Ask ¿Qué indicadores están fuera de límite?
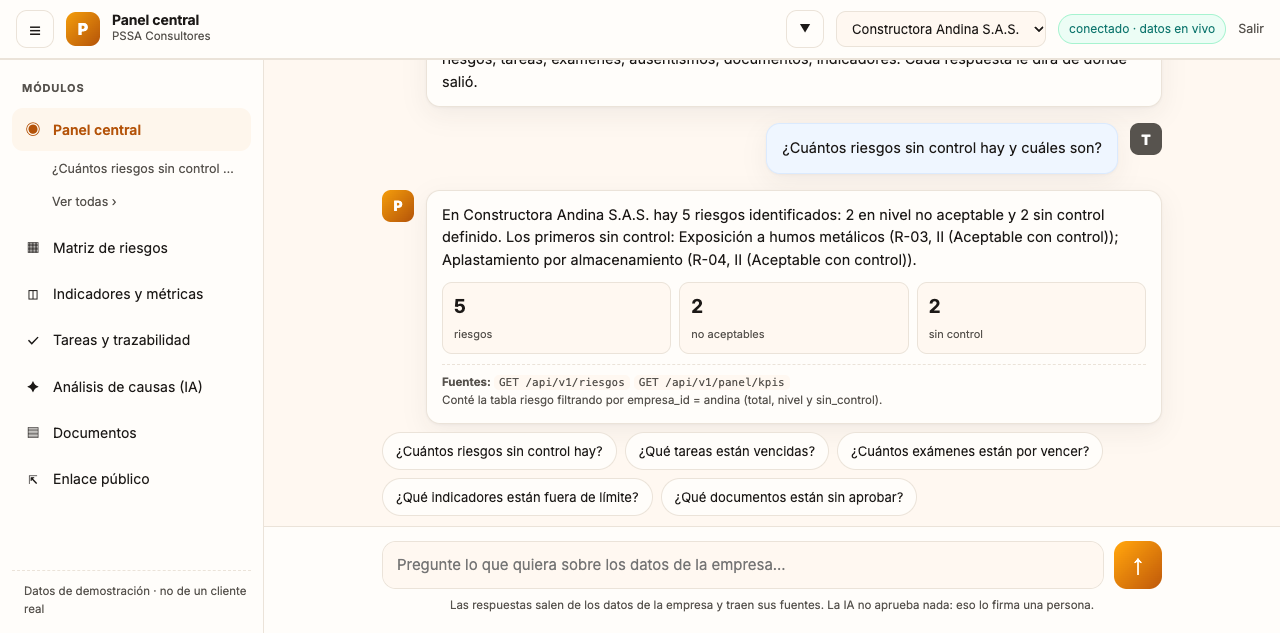 [x=517, y=497]
